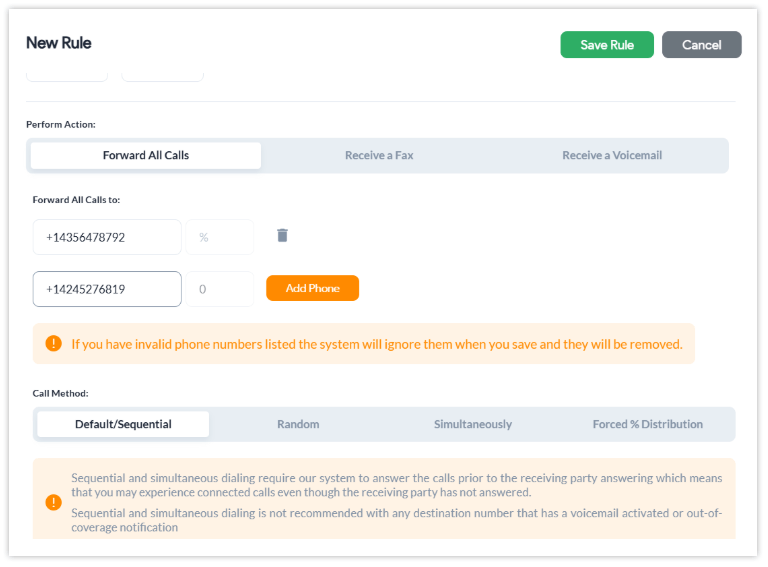
Task: Focus the percent field beside +14356478792
Action: click(x=219, y=237)
